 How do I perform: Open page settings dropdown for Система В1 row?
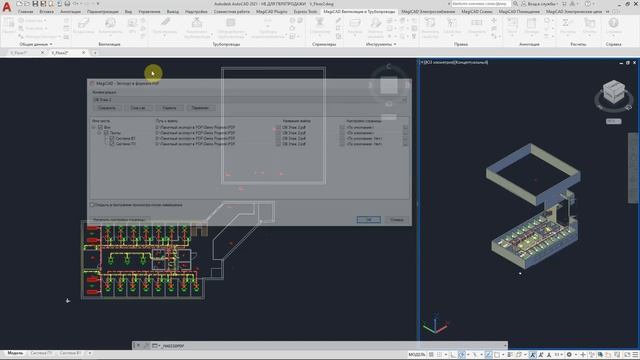(x=405, y=138)
